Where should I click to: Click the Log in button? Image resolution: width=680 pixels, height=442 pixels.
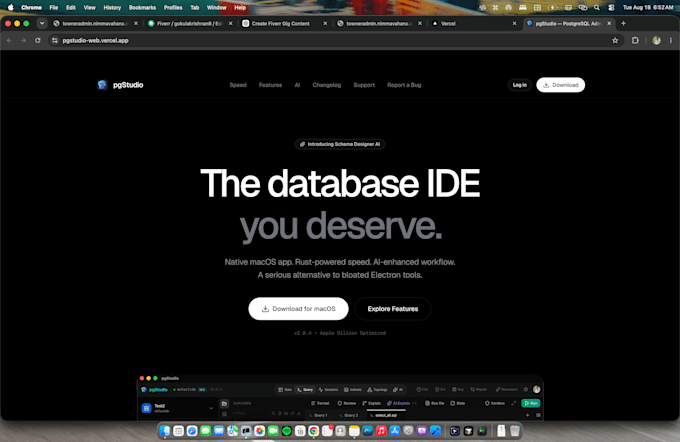click(520, 85)
